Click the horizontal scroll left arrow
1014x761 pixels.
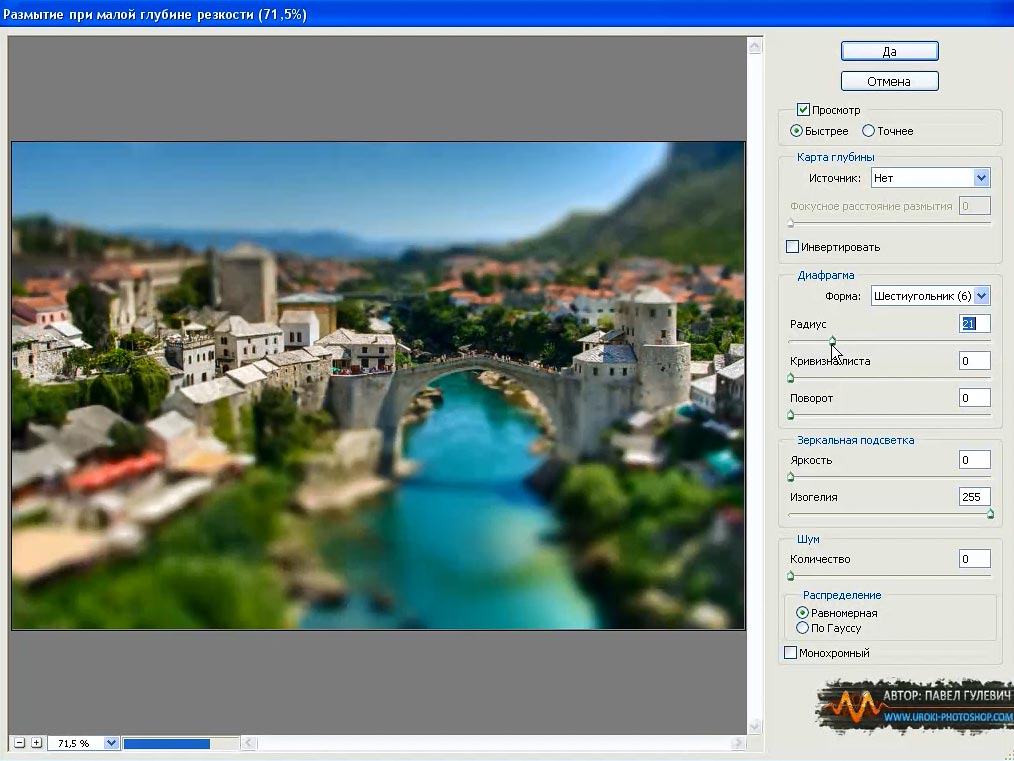click(249, 743)
